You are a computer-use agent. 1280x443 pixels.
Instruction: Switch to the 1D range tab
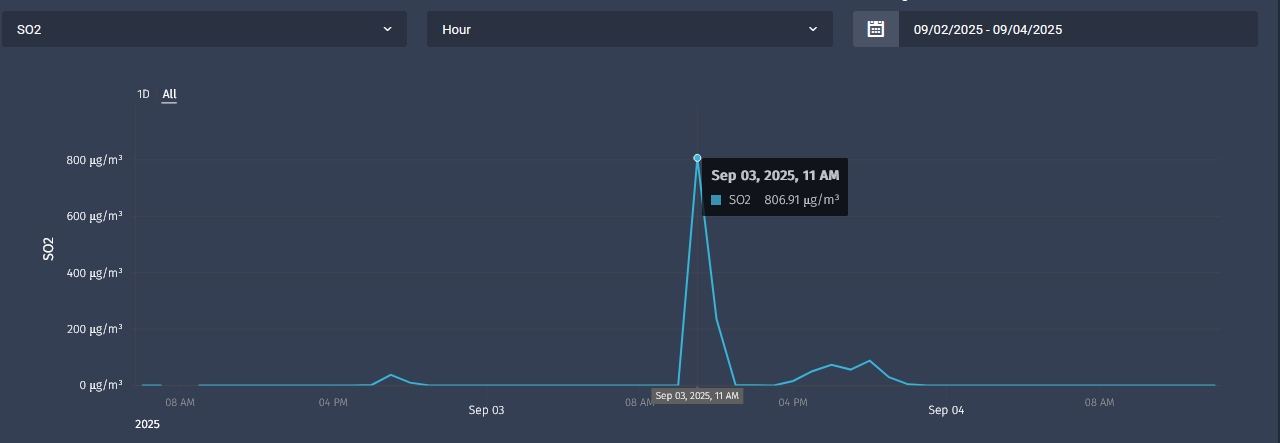pyautogui.click(x=143, y=94)
